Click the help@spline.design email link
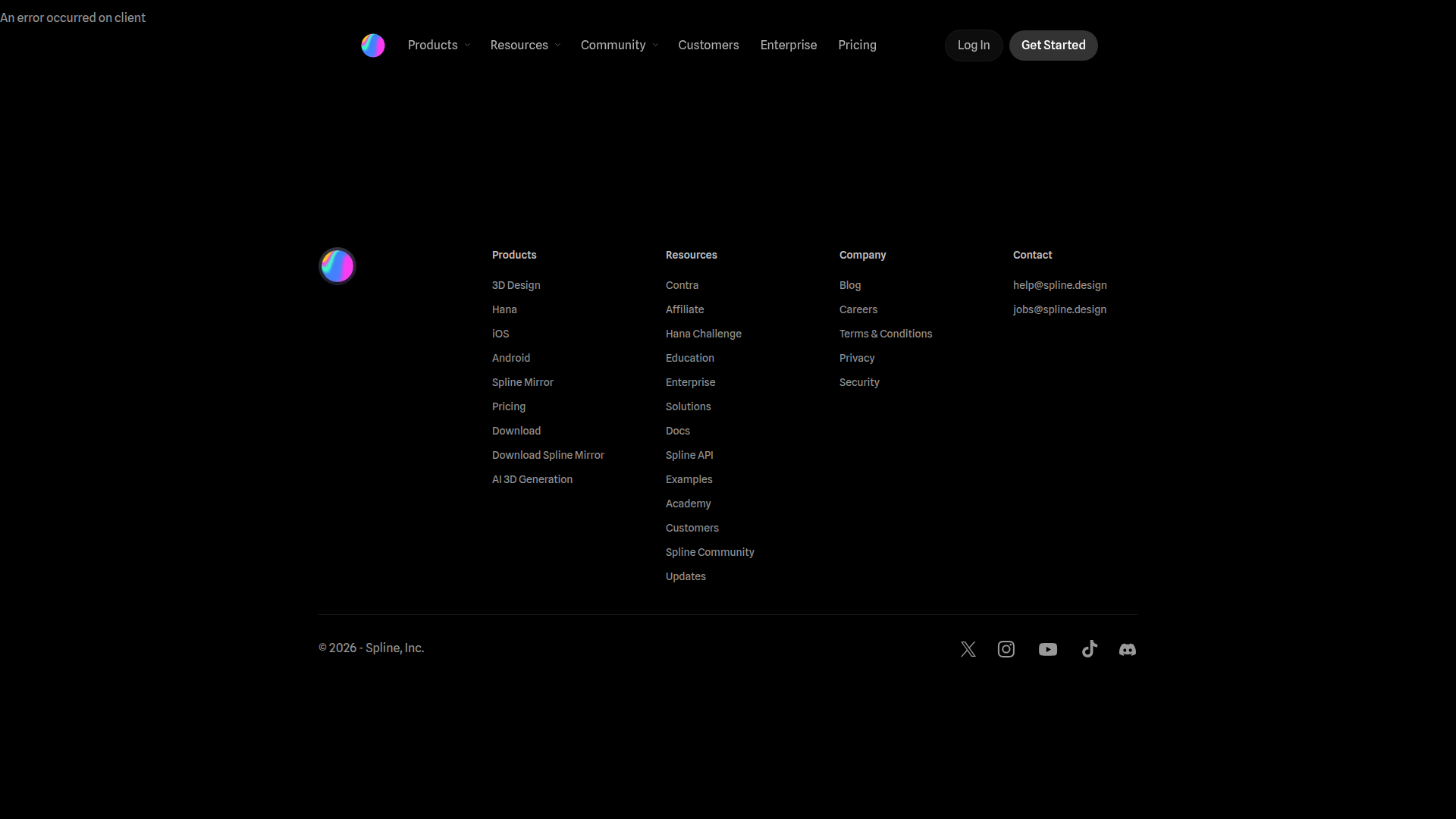1456x819 pixels. pyautogui.click(x=1060, y=285)
